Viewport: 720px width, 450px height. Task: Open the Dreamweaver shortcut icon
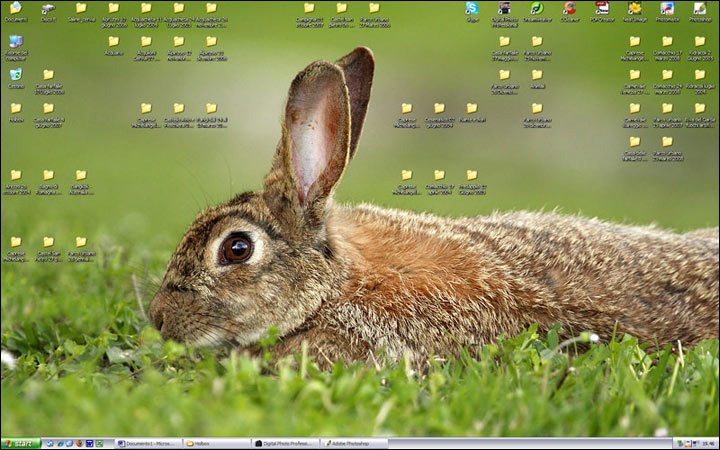tap(537, 12)
